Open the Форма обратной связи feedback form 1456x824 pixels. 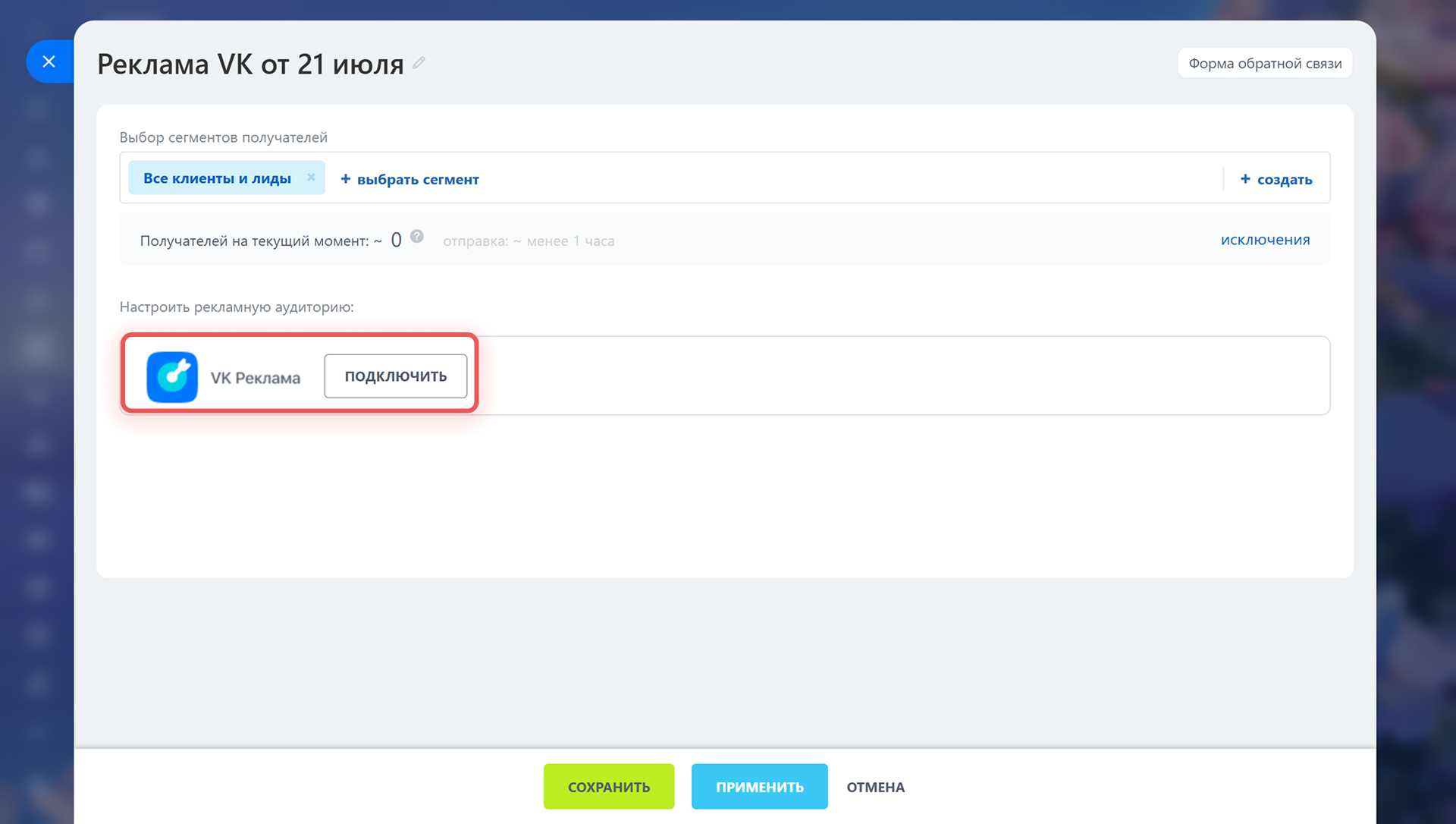point(1265,63)
